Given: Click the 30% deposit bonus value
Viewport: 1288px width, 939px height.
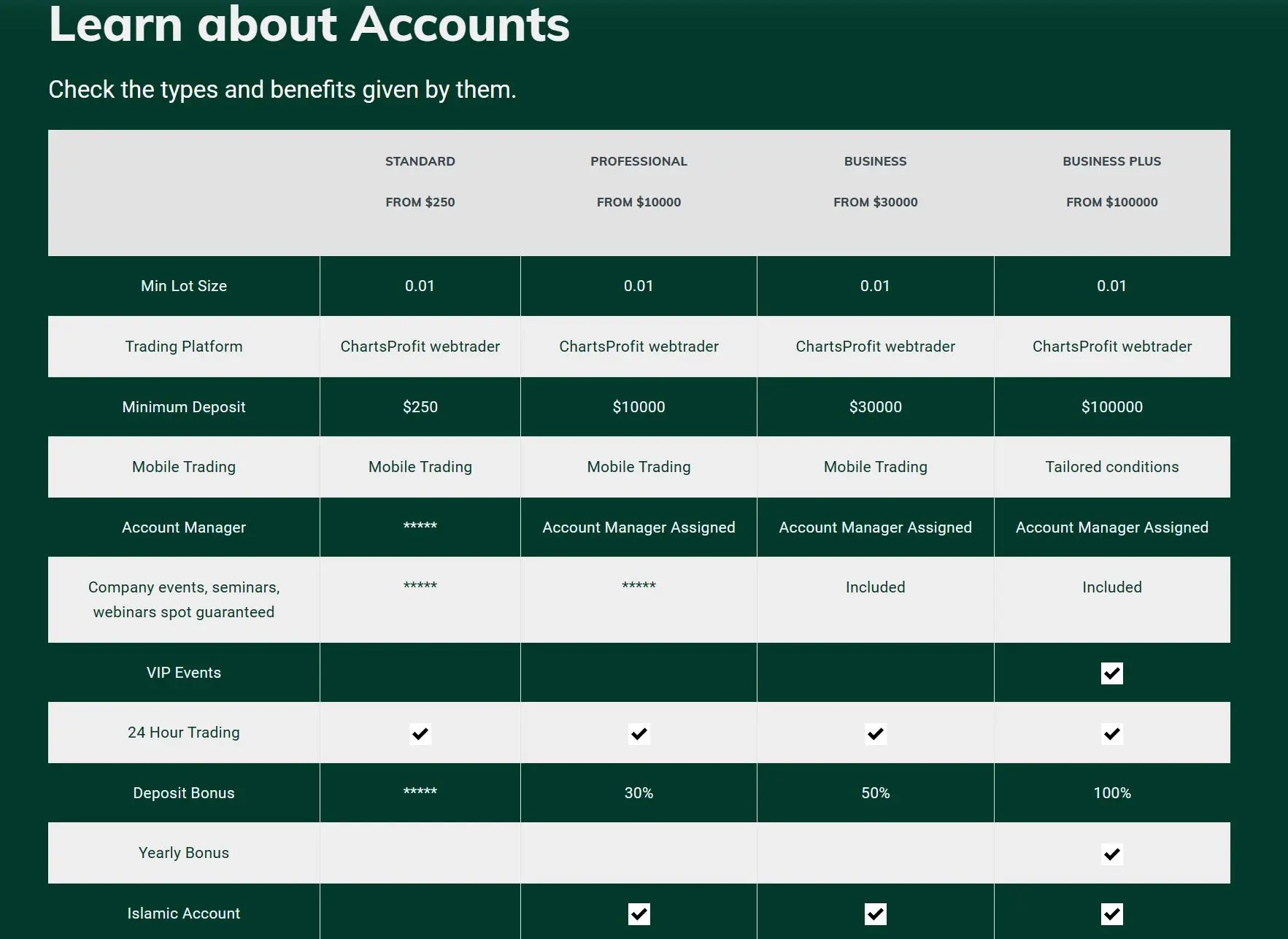Looking at the screenshot, I should coord(639,793).
